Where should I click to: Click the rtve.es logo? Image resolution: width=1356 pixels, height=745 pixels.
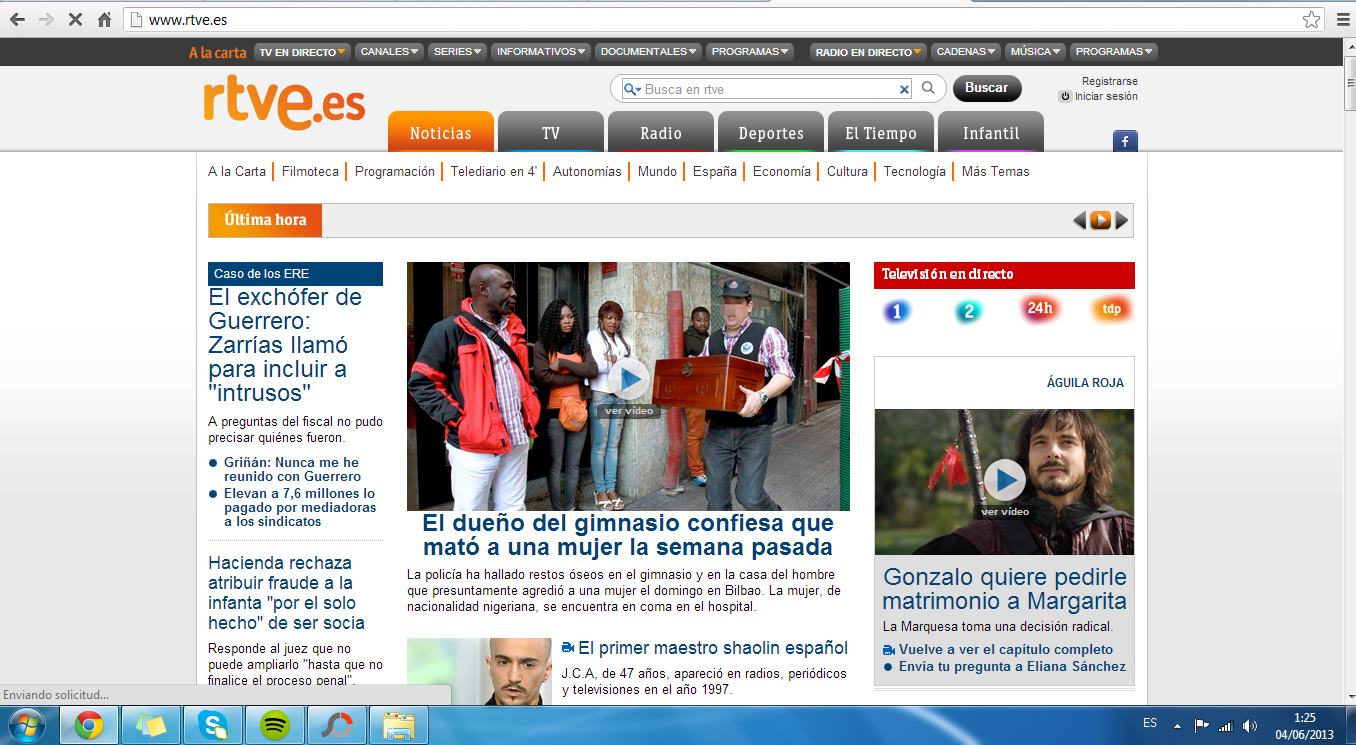(x=284, y=101)
